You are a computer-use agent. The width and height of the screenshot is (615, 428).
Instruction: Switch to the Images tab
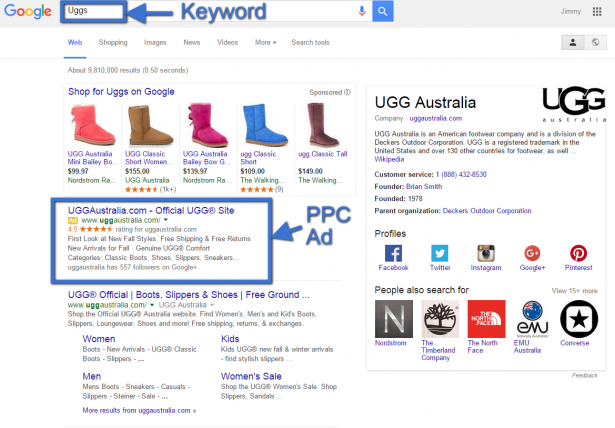(155, 42)
